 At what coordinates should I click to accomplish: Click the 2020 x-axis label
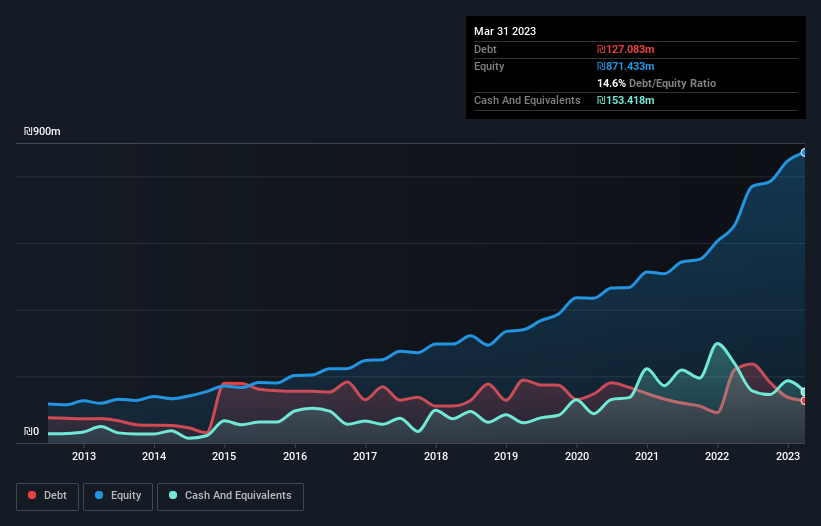click(577, 457)
